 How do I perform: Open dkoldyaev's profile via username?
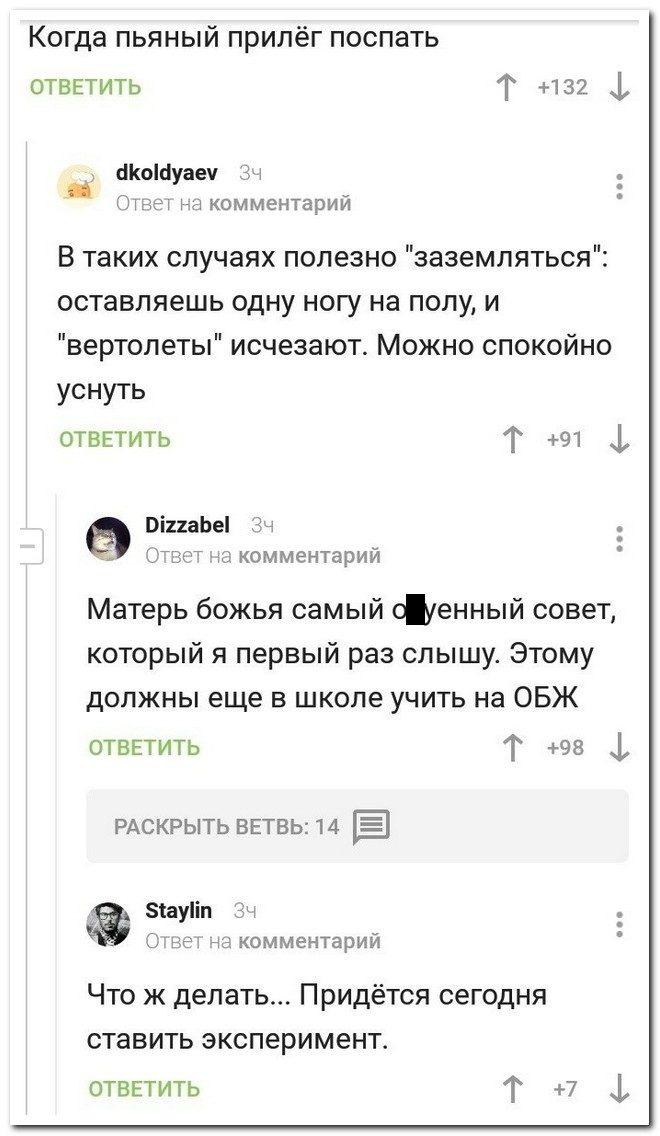[x=167, y=172]
